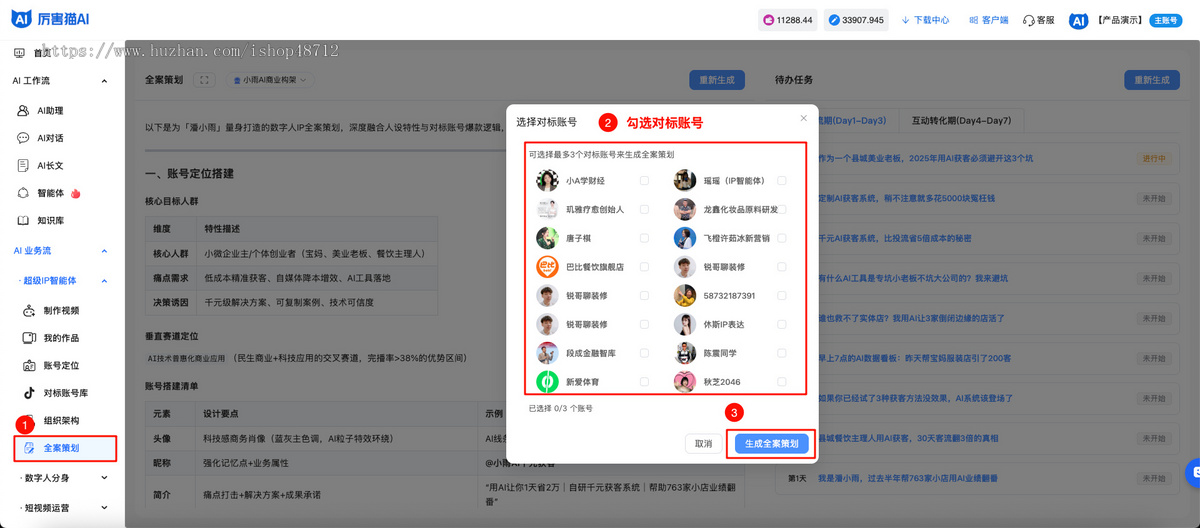Expand the 数字人分身 group
The height and width of the screenshot is (528, 1200).
pyautogui.click(x=104, y=478)
